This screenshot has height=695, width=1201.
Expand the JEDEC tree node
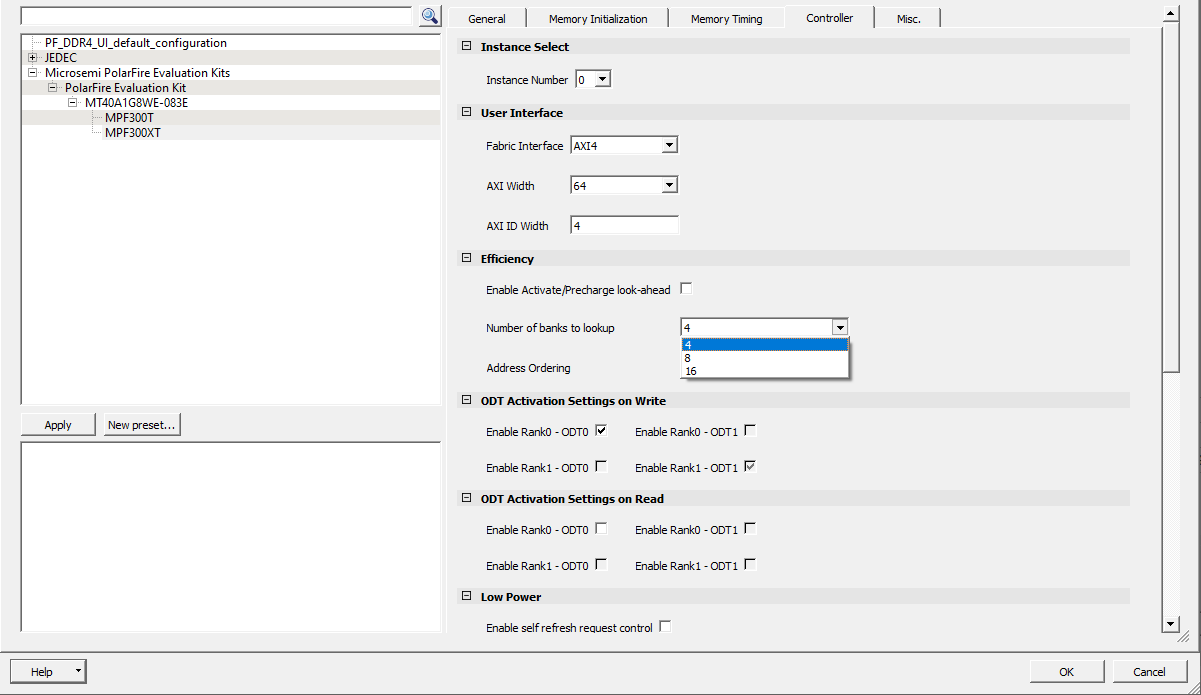coord(33,58)
